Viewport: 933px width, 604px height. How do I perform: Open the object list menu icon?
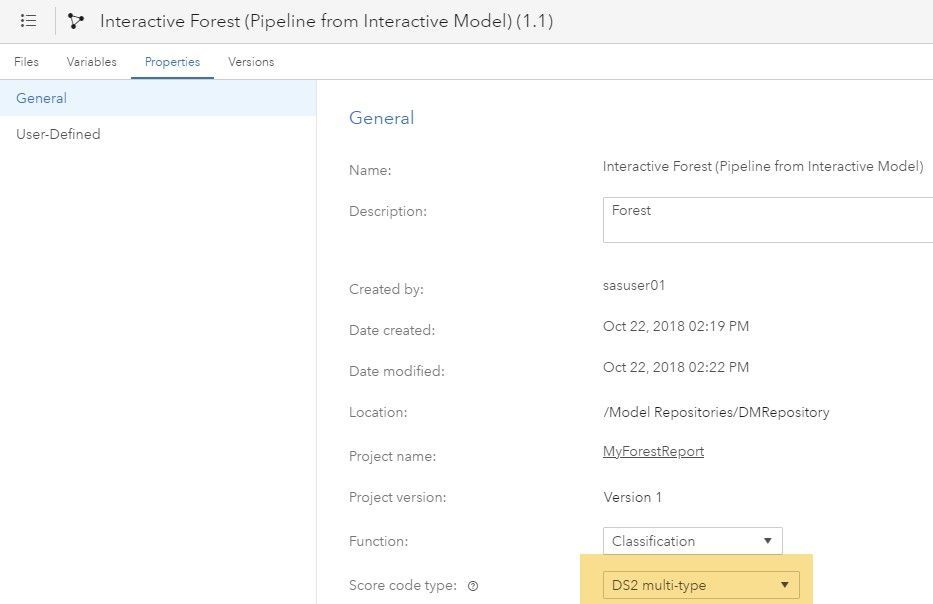(x=28, y=21)
